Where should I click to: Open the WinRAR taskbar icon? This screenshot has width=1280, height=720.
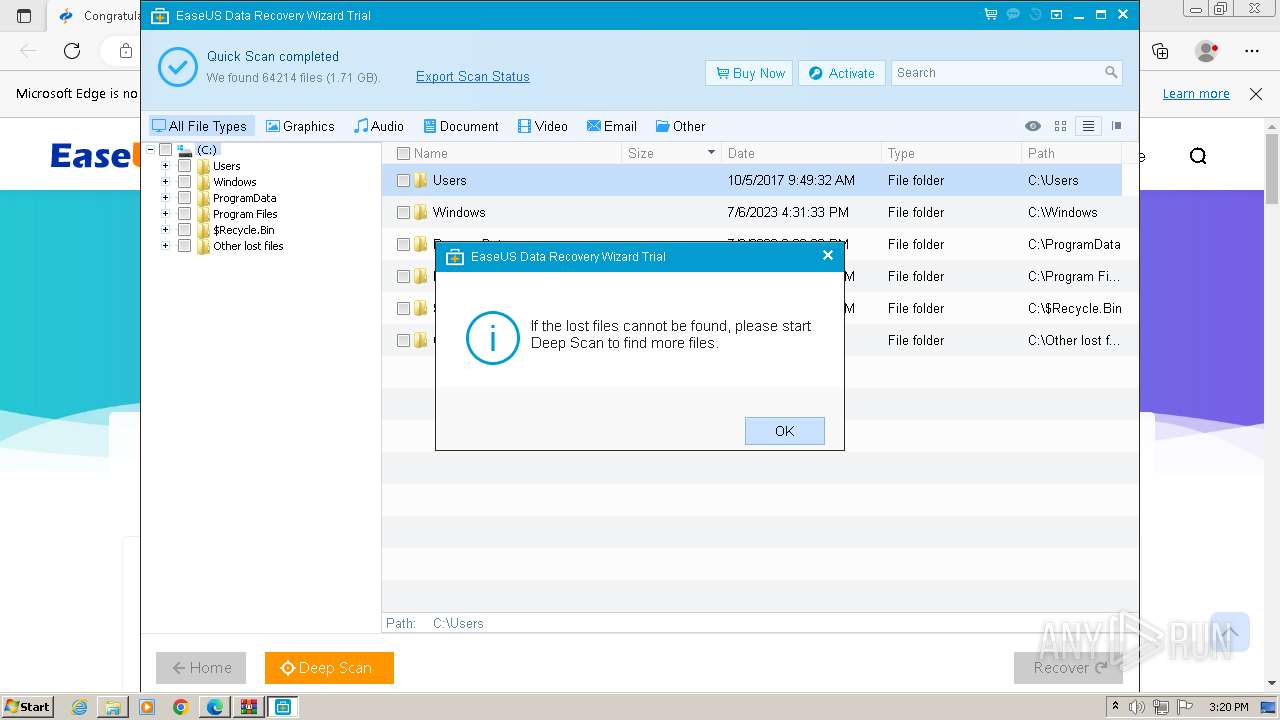(249, 707)
